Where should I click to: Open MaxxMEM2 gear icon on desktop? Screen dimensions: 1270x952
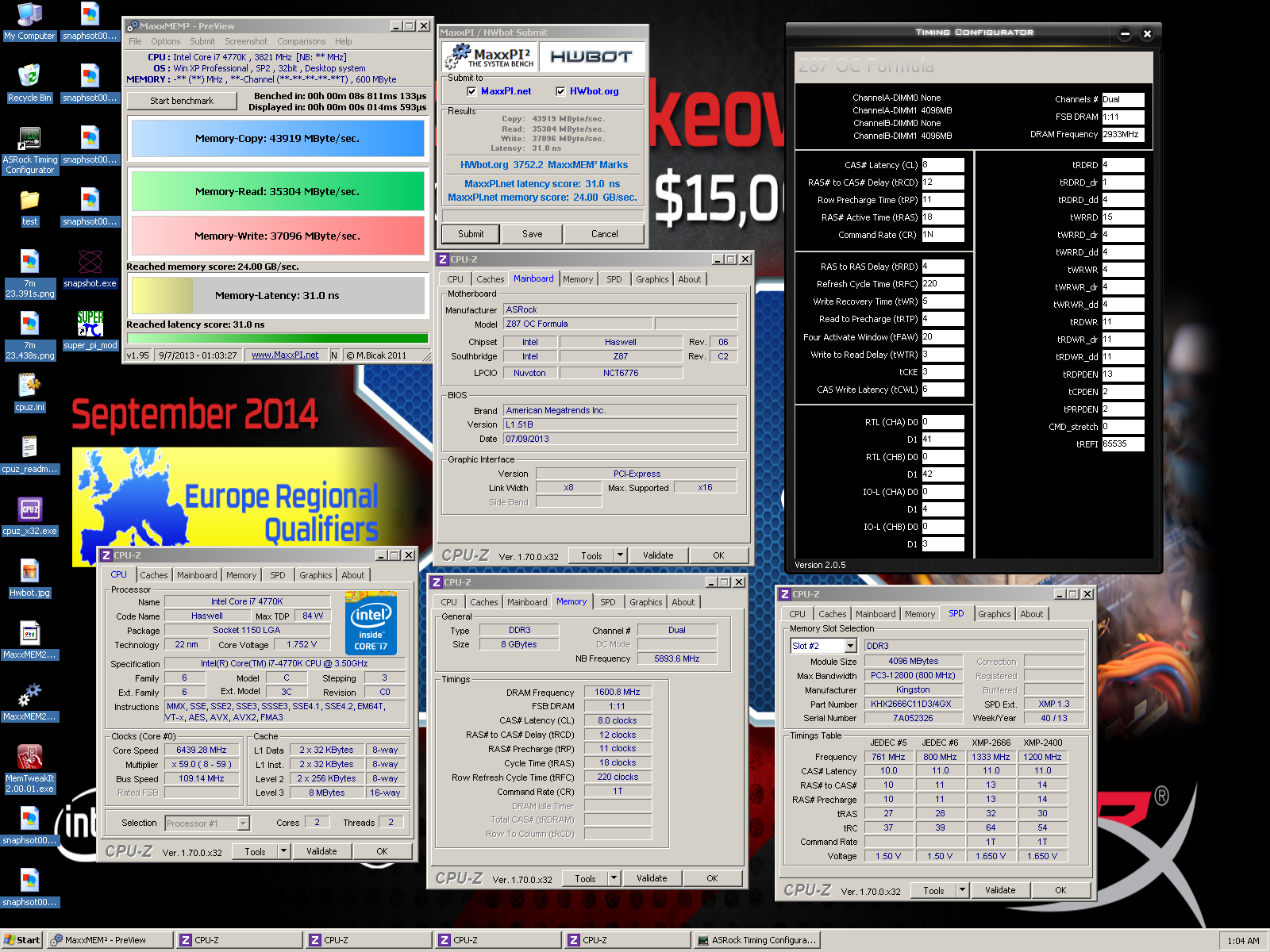(29, 702)
